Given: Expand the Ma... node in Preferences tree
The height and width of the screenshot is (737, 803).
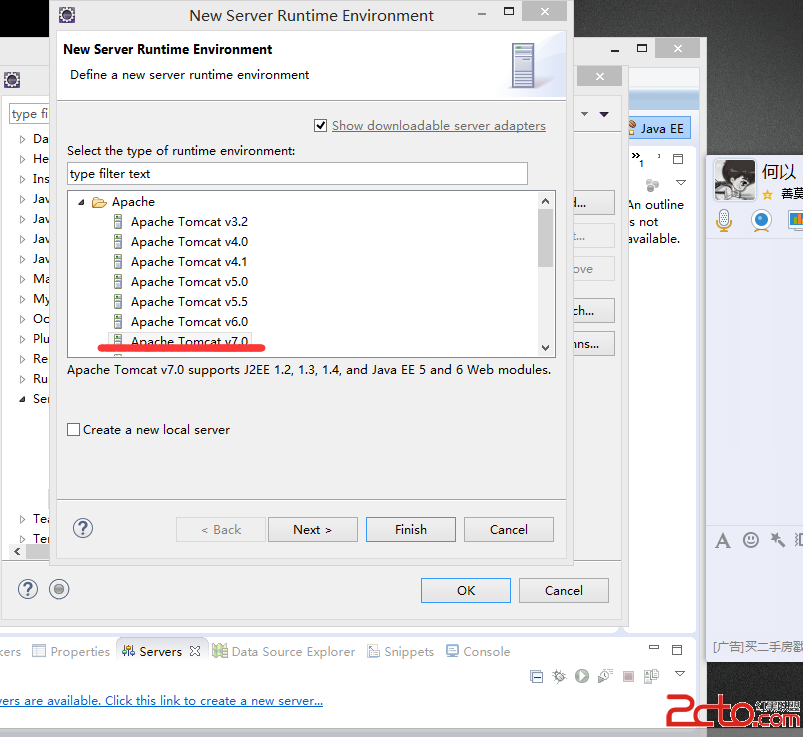Looking at the screenshot, I should (x=22, y=279).
